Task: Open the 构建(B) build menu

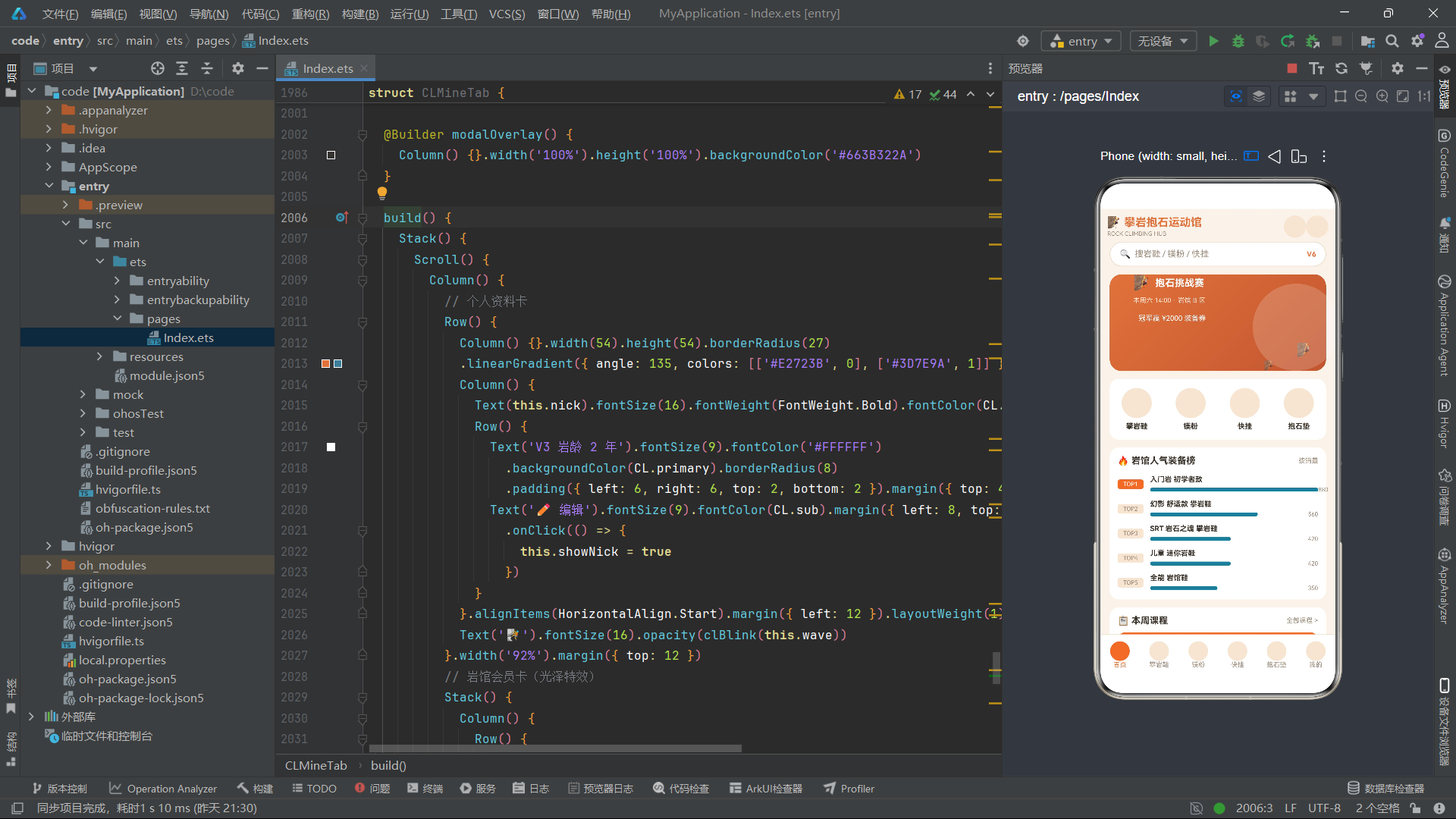Action: 360,14
